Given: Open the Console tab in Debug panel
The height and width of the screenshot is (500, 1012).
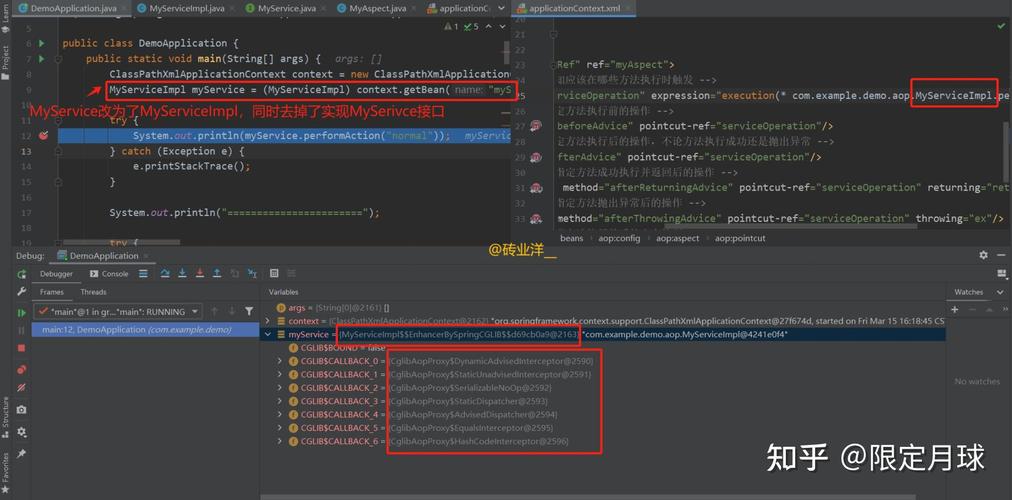Looking at the screenshot, I should pos(110,274).
